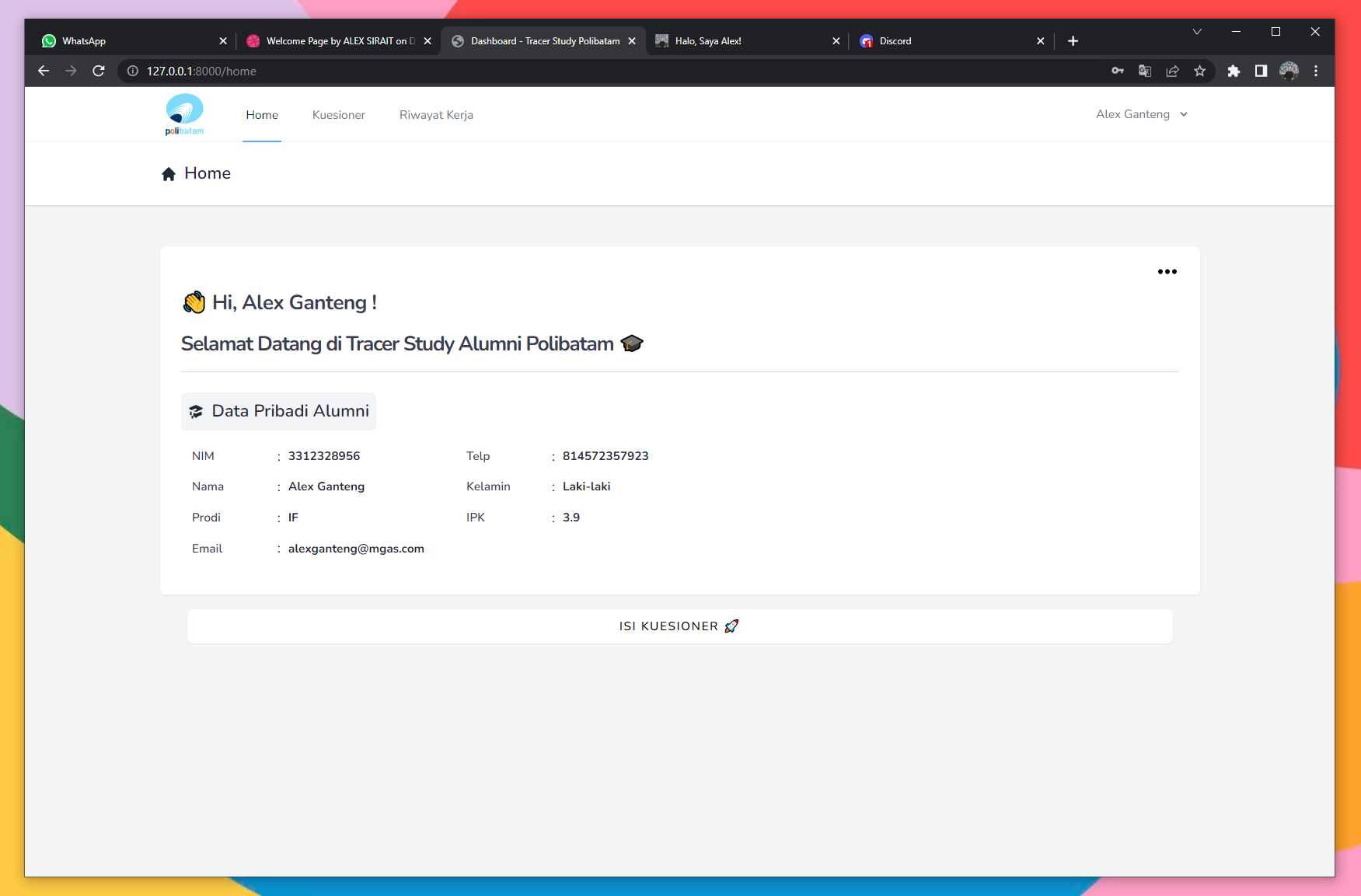1361x896 pixels.
Task: Expand the Alex Ganteng user dropdown
Action: point(1142,114)
